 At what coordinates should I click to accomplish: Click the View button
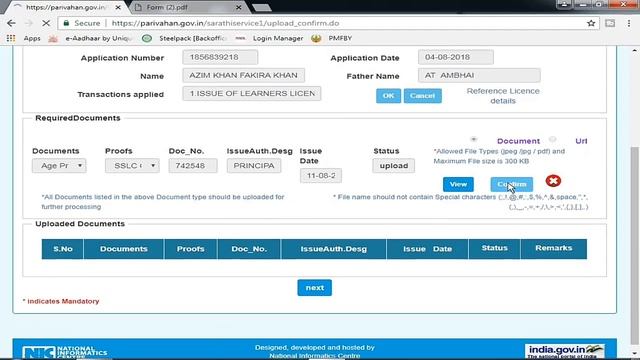[x=458, y=184]
